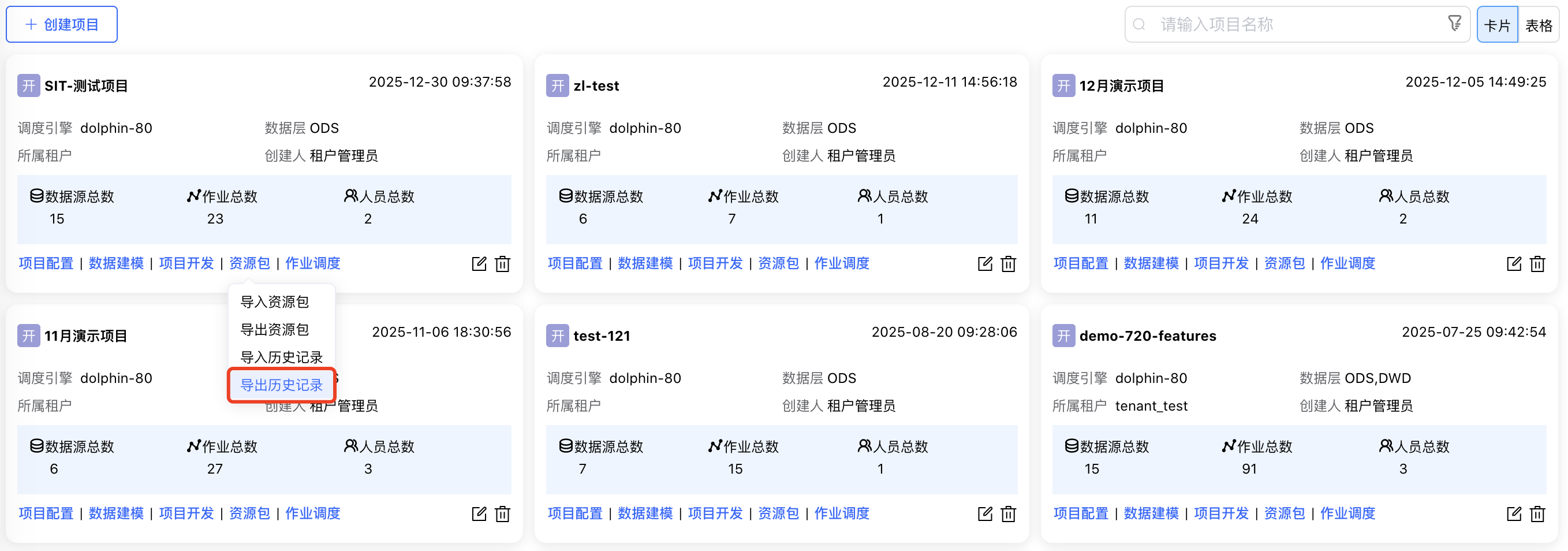Open 作业调度 link on test-121 card
Viewport: 1568px width, 551px height.
tap(841, 513)
